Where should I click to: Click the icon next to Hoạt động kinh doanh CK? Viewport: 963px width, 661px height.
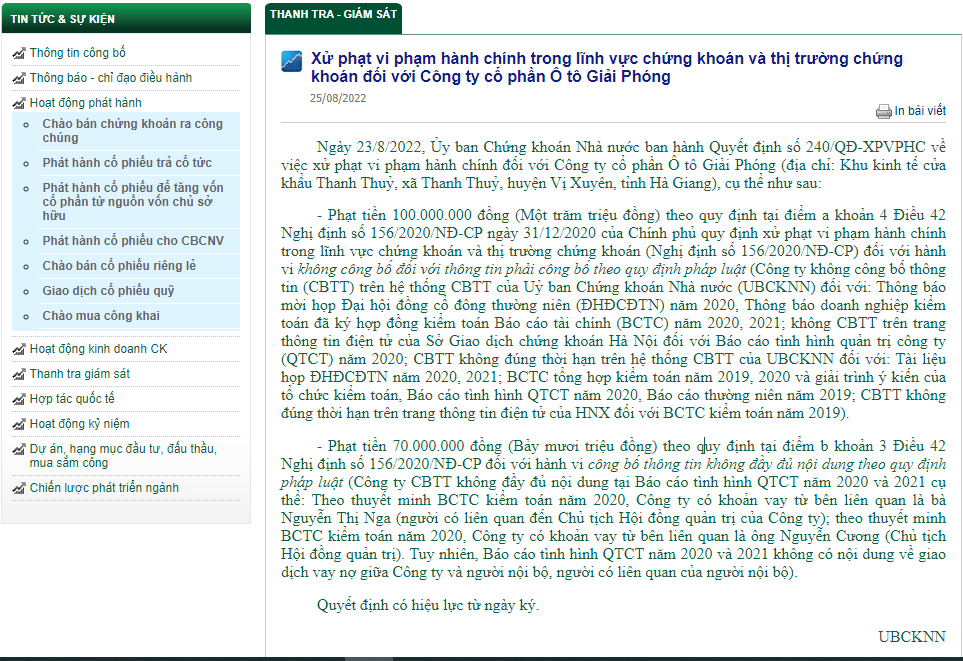pyautogui.click(x=19, y=349)
